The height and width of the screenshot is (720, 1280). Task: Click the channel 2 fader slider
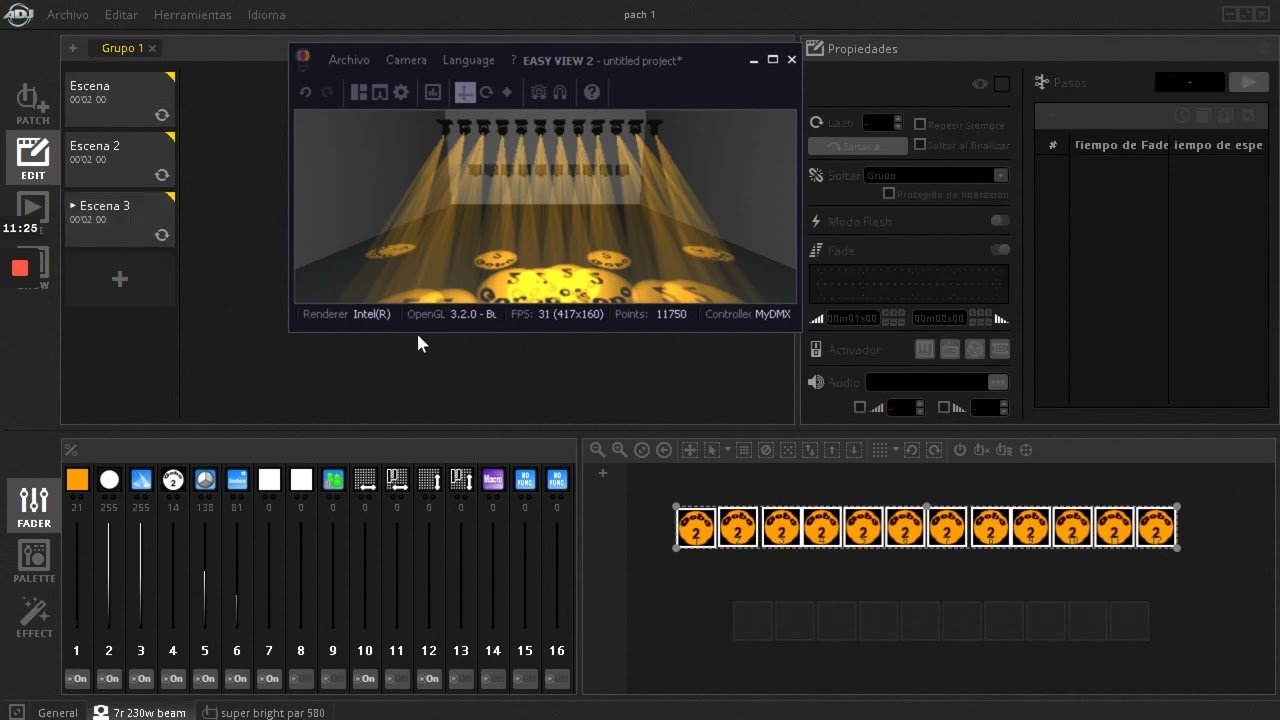[109, 575]
